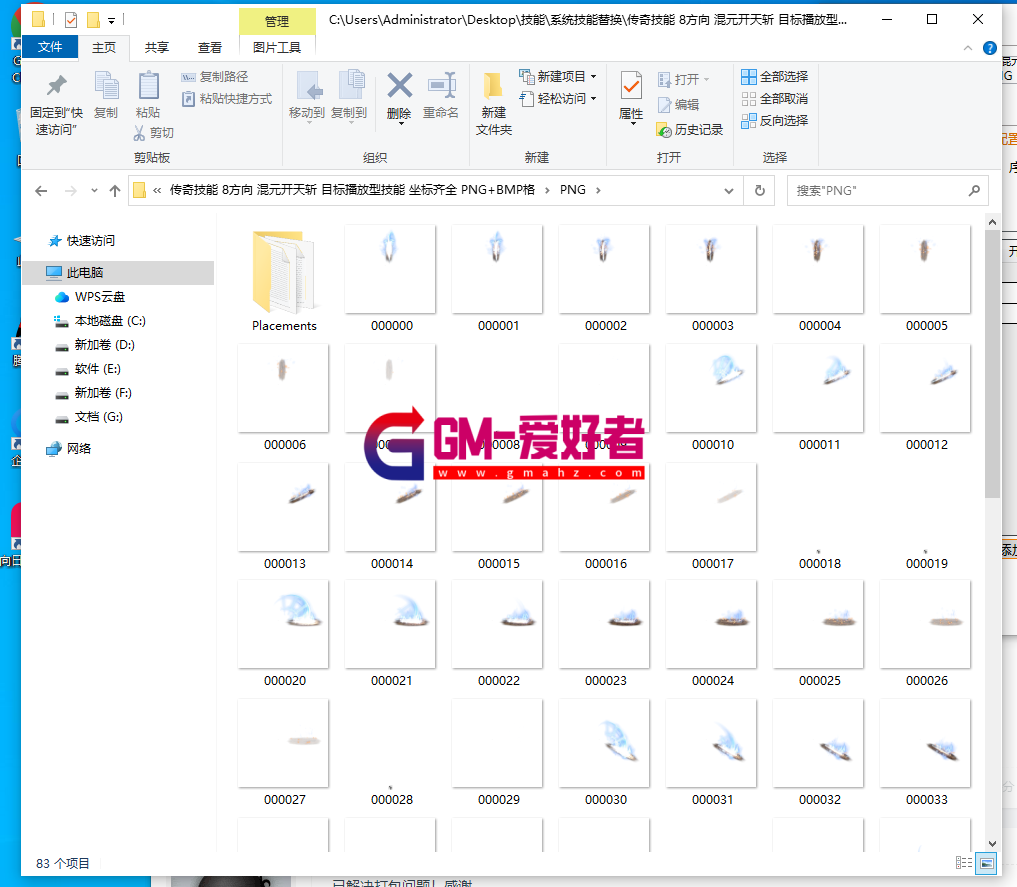
Task: Collapse the ribbon with chevron
Action: tap(968, 48)
